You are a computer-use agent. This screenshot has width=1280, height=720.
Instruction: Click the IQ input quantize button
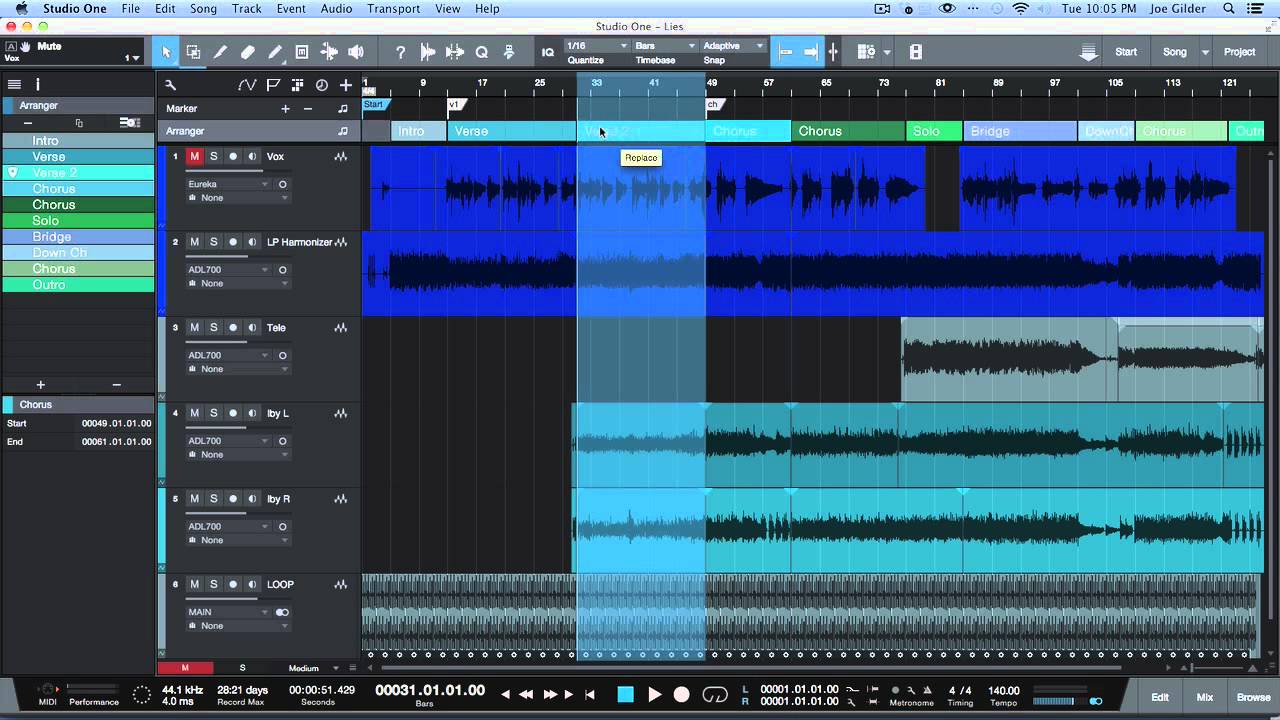coord(548,52)
